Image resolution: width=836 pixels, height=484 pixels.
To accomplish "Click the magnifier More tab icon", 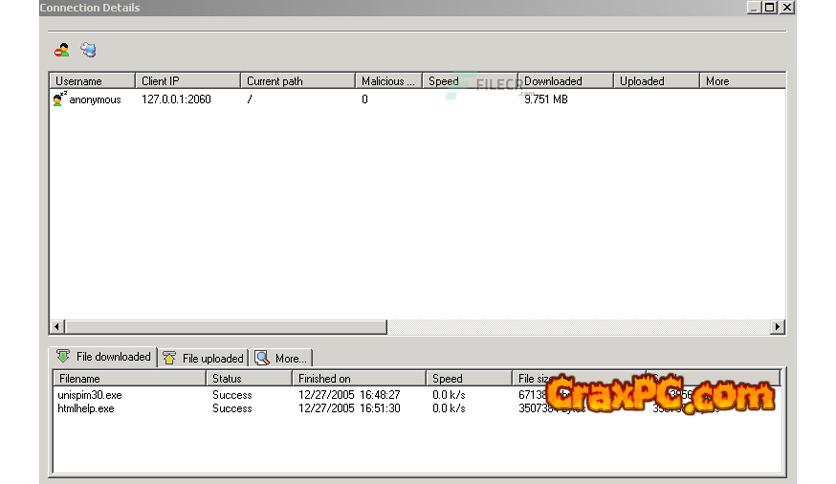I will pyautogui.click(x=262, y=358).
